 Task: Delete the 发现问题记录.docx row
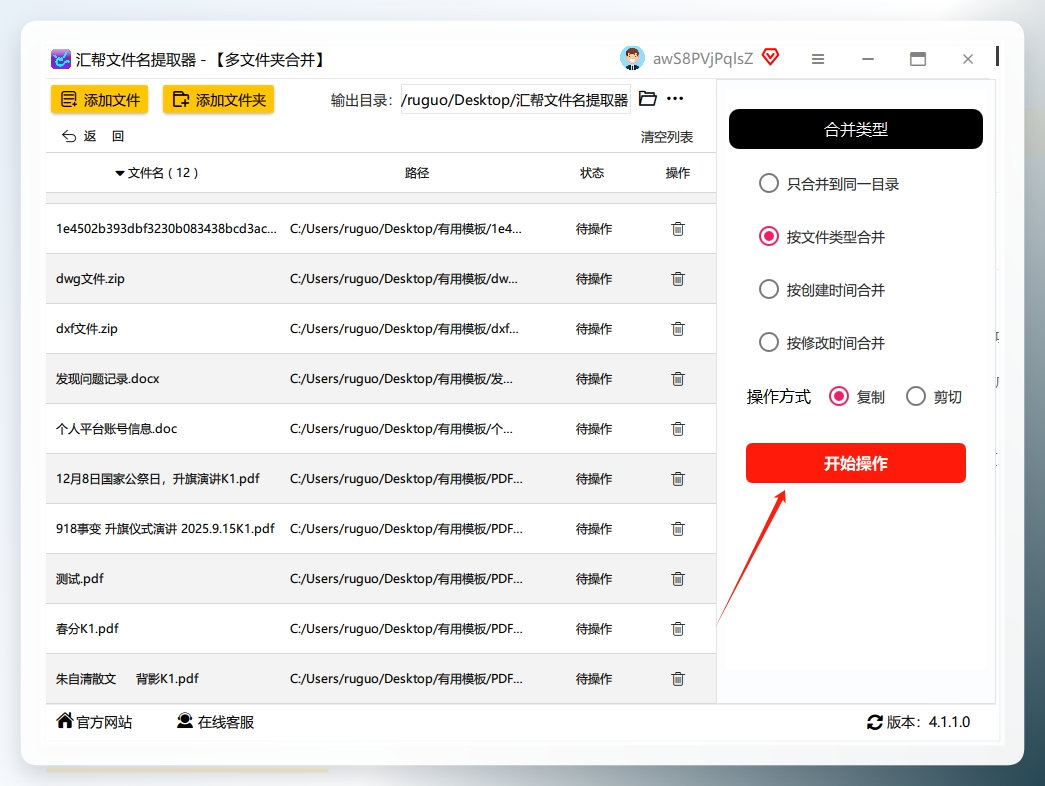[x=678, y=379]
